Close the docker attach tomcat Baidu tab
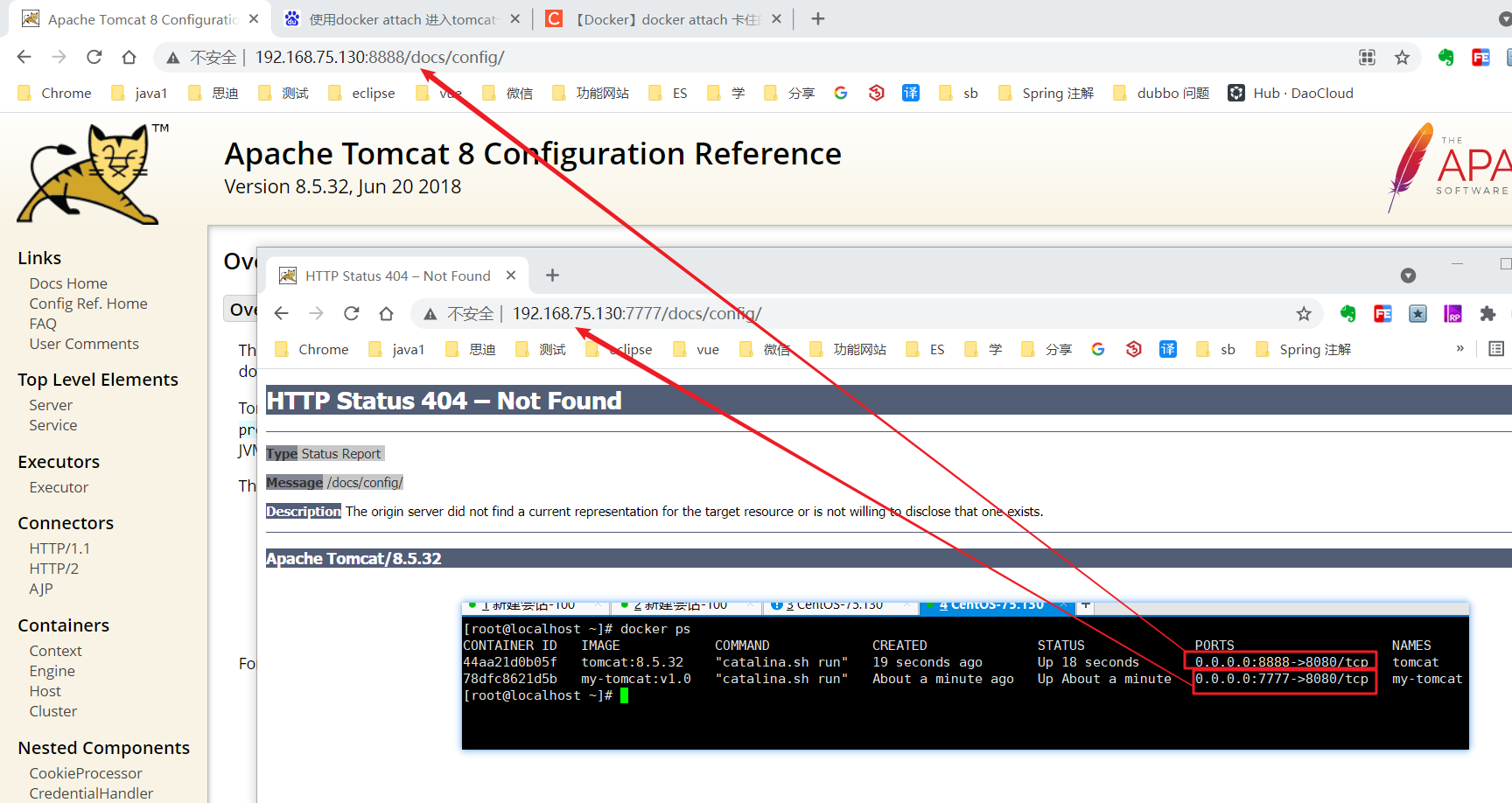Image resolution: width=1512 pixels, height=803 pixels. point(514,18)
